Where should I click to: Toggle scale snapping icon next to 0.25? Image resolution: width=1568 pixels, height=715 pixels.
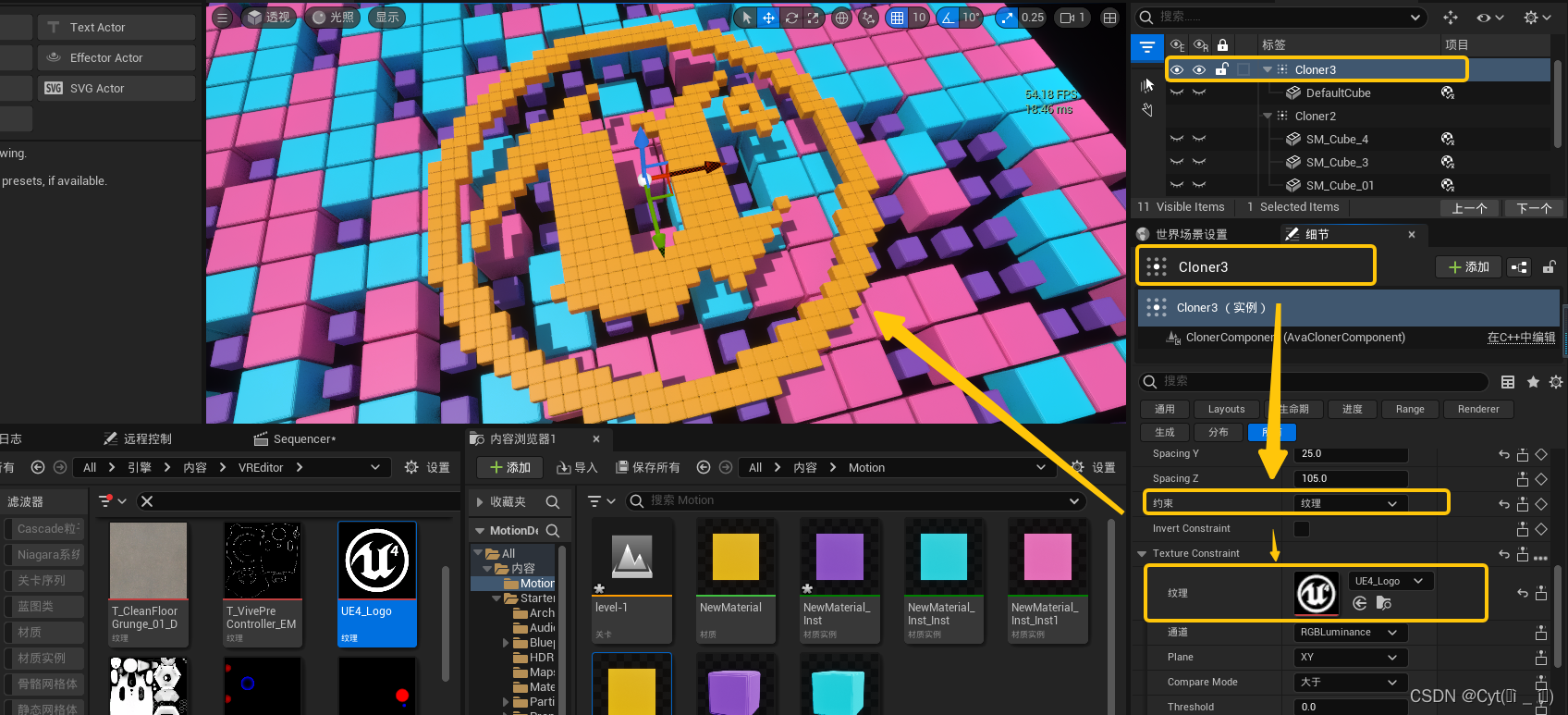point(1007,18)
